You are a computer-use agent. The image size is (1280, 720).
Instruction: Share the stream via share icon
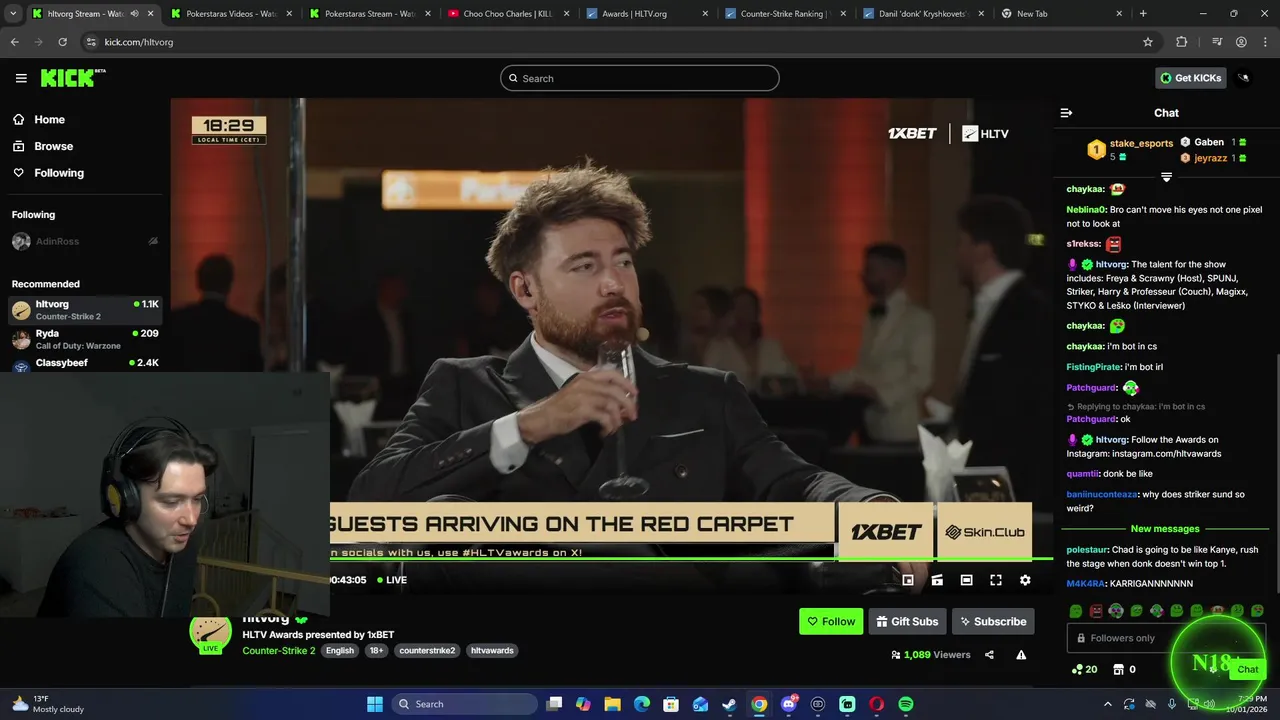pyautogui.click(x=989, y=655)
